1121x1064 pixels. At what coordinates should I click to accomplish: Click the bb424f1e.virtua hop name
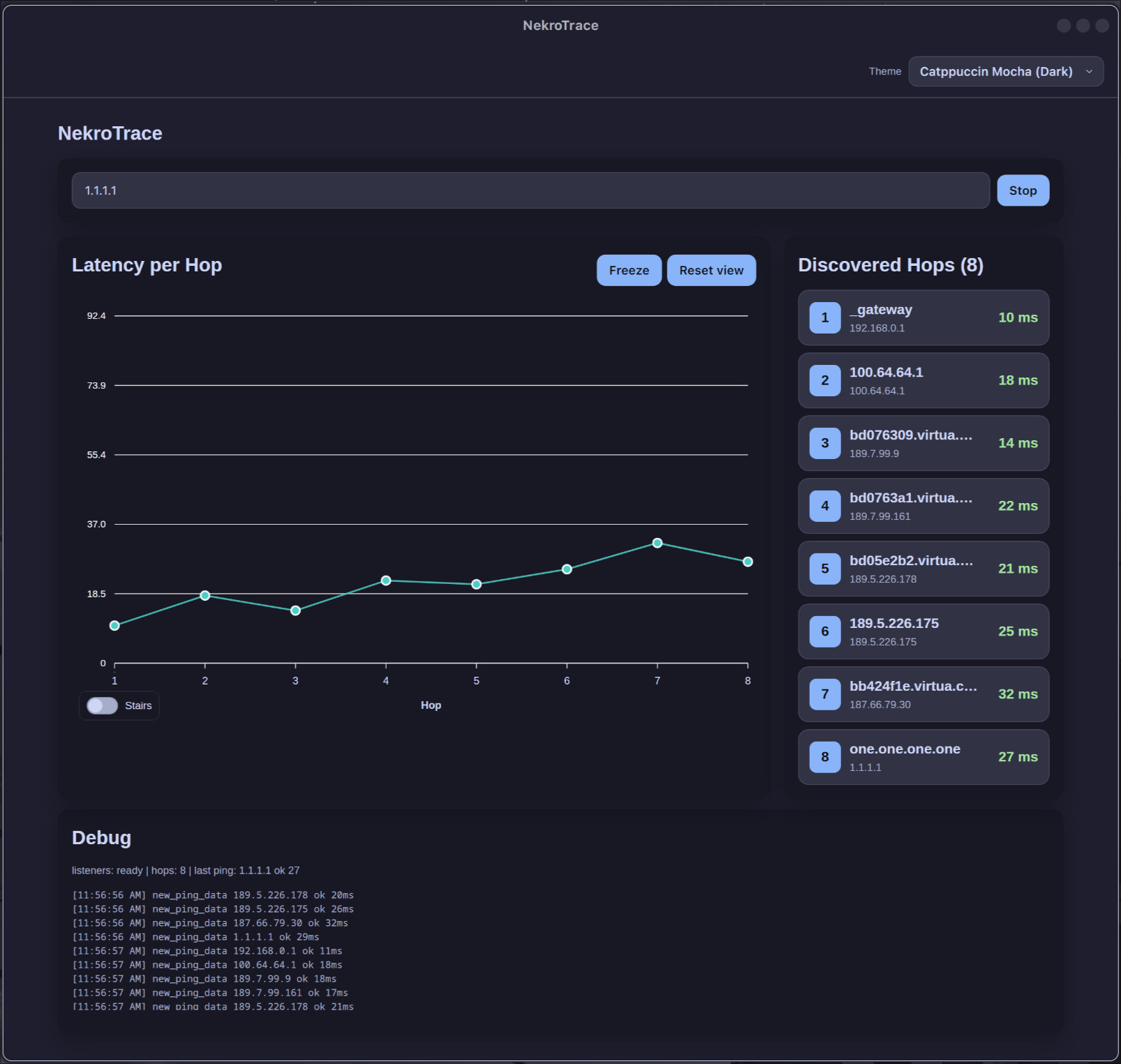pyautogui.click(x=913, y=687)
